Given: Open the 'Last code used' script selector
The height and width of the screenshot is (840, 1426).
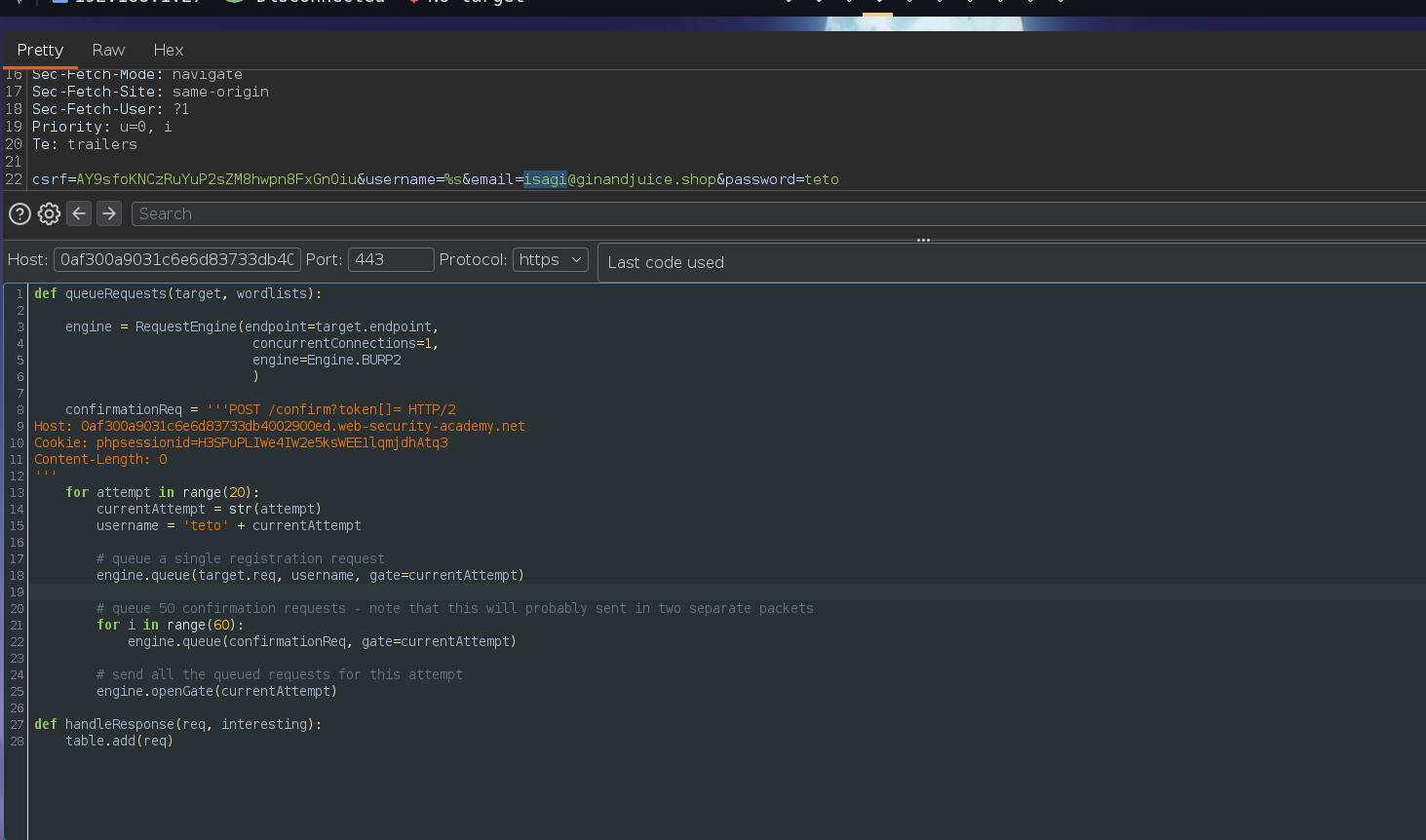Looking at the screenshot, I should [1012, 262].
